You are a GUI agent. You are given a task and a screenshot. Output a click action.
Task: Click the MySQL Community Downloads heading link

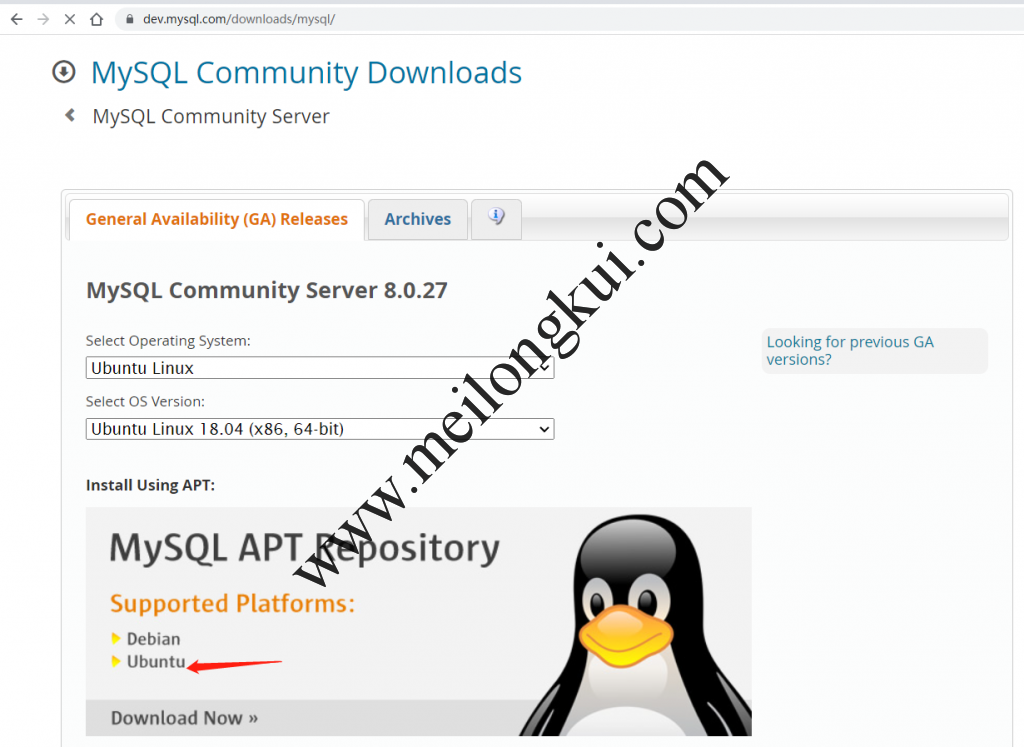(x=306, y=72)
